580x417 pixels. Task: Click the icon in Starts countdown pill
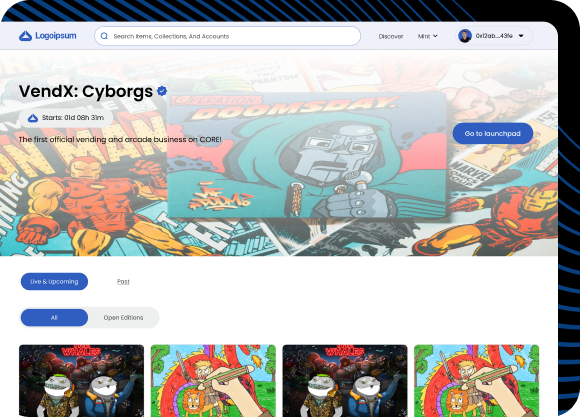click(33, 118)
